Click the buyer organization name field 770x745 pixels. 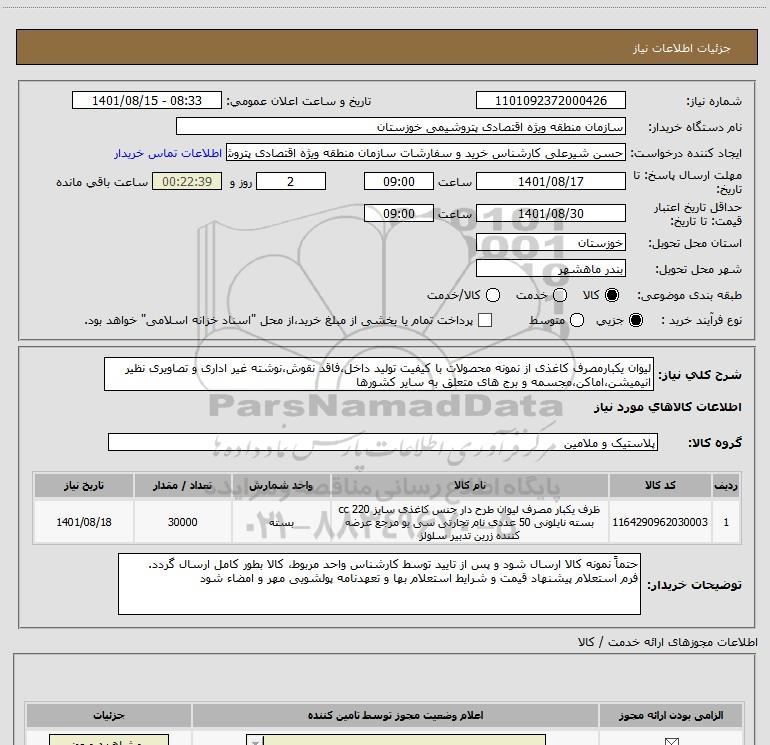click(401, 126)
